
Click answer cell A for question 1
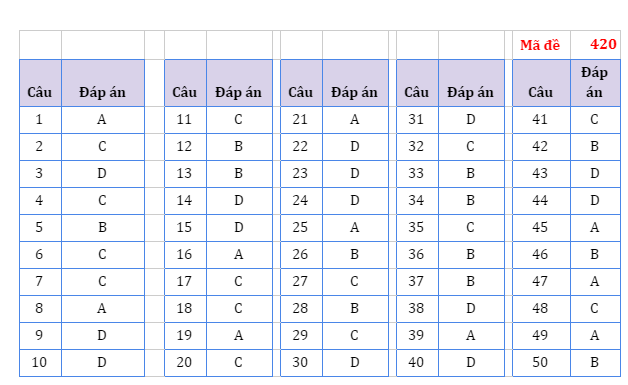coord(103,120)
